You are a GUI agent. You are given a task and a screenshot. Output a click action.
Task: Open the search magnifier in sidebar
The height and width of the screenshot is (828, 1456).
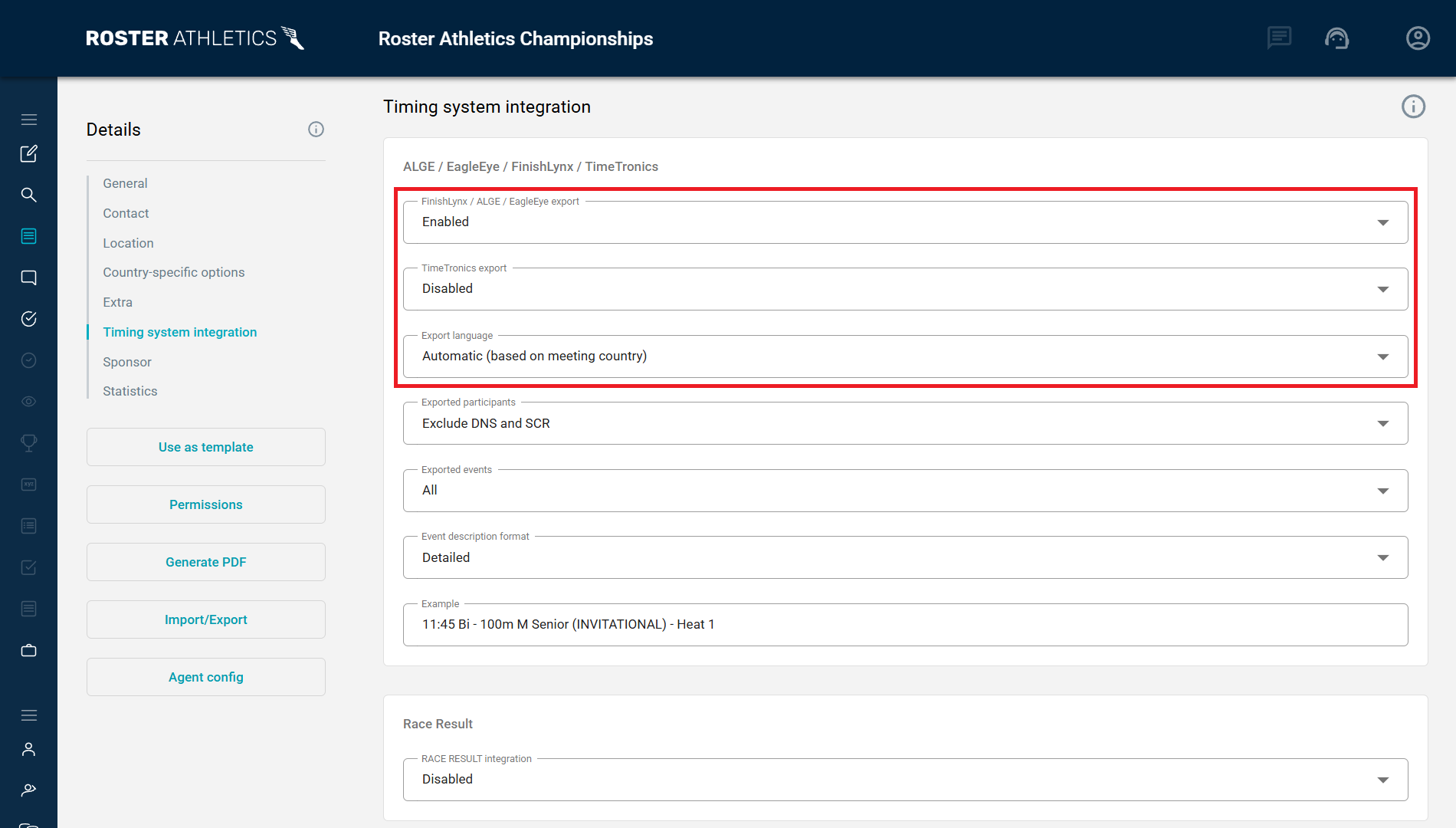(28, 195)
